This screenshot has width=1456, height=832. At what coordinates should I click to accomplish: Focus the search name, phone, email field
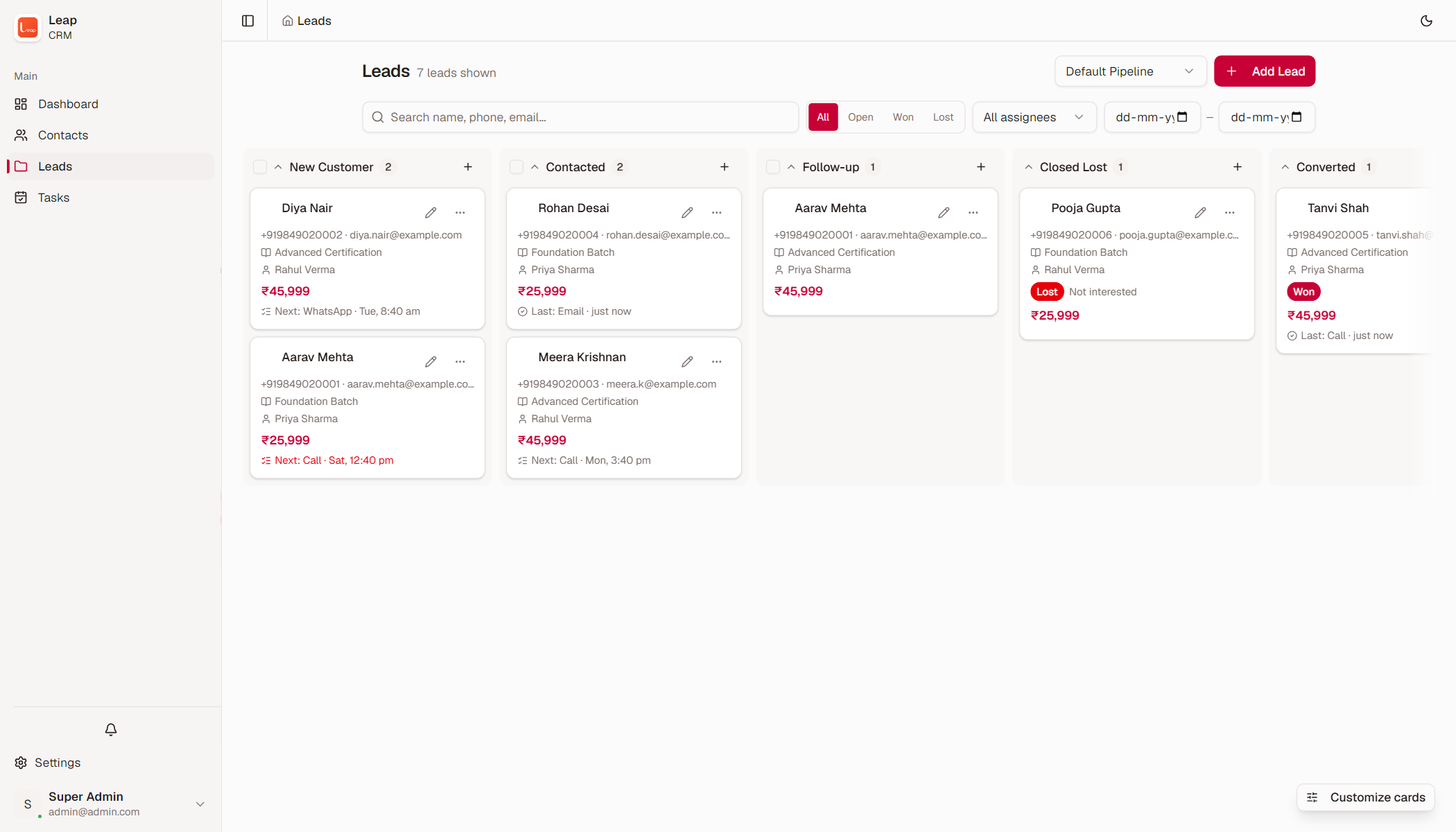(x=580, y=117)
